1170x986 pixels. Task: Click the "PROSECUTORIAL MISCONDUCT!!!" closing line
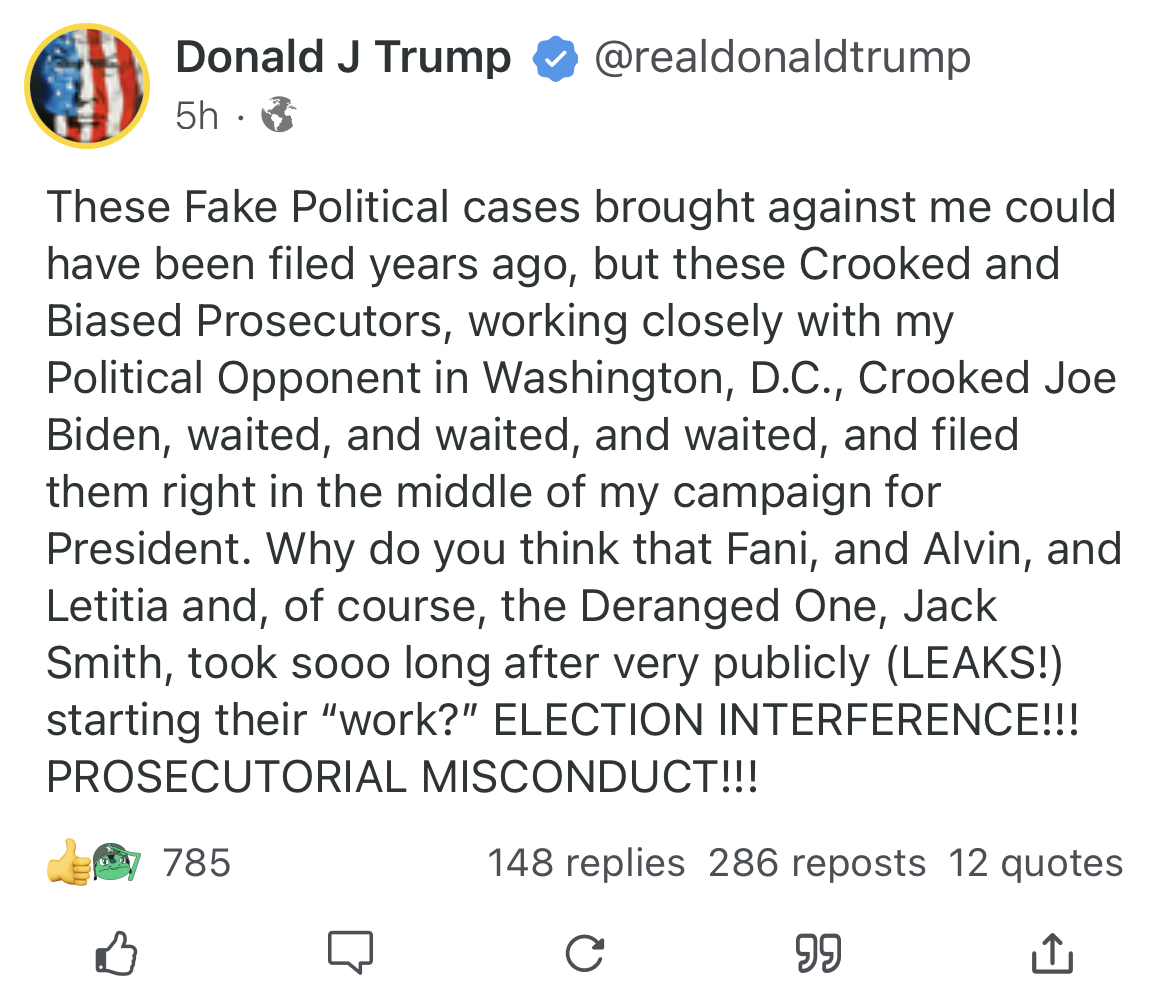pyautogui.click(x=402, y=778)
